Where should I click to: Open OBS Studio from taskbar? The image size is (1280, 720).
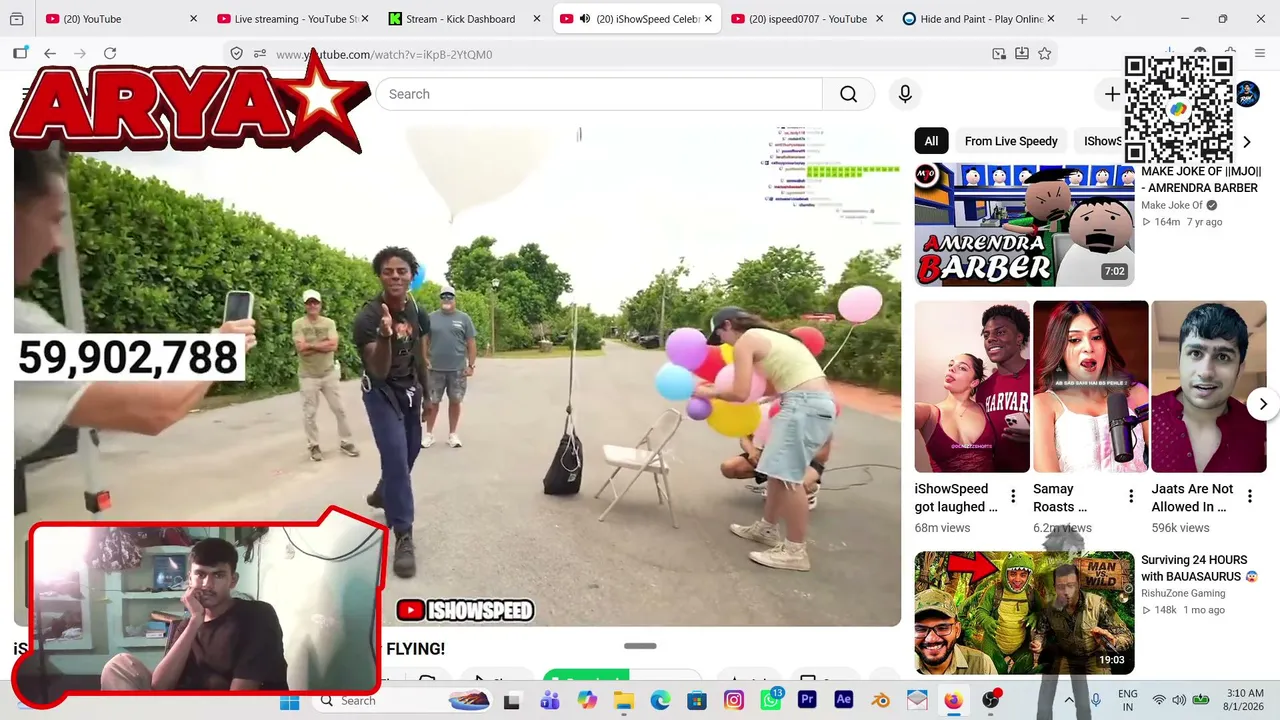990,700
